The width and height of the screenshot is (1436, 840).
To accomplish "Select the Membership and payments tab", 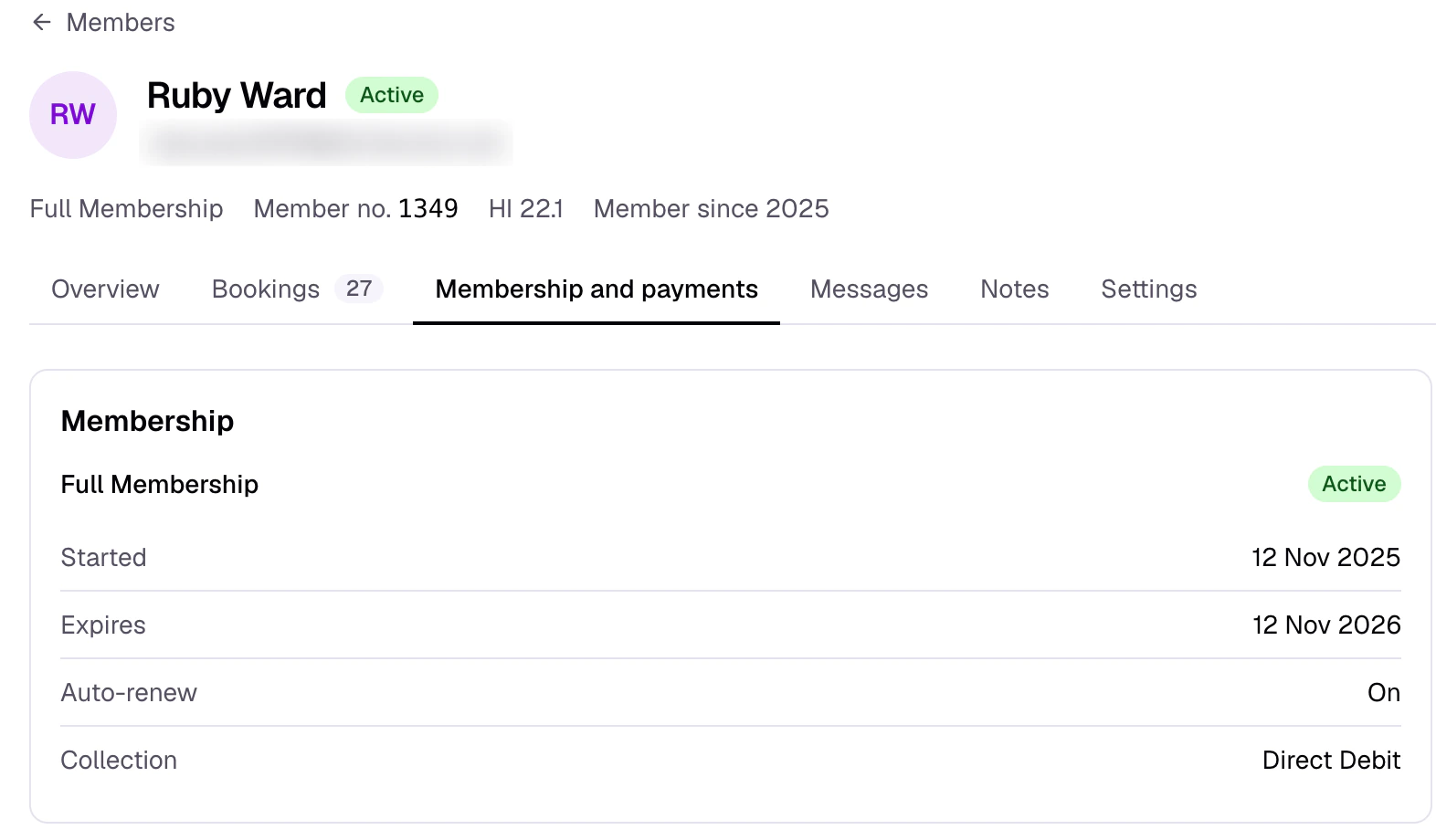I will [x=597, y=289].
